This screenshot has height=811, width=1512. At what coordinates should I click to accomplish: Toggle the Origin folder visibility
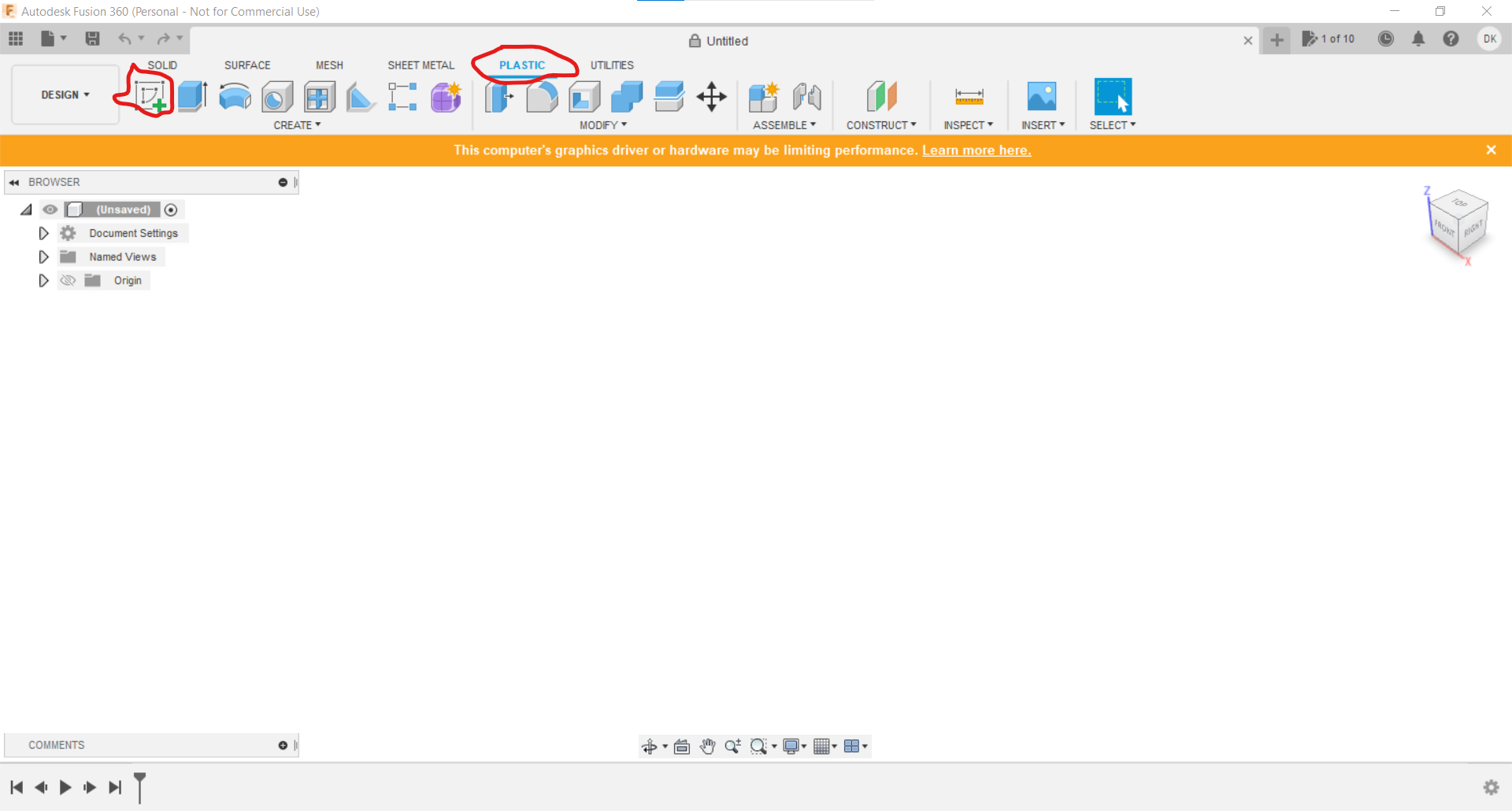[x=68, y=280]
